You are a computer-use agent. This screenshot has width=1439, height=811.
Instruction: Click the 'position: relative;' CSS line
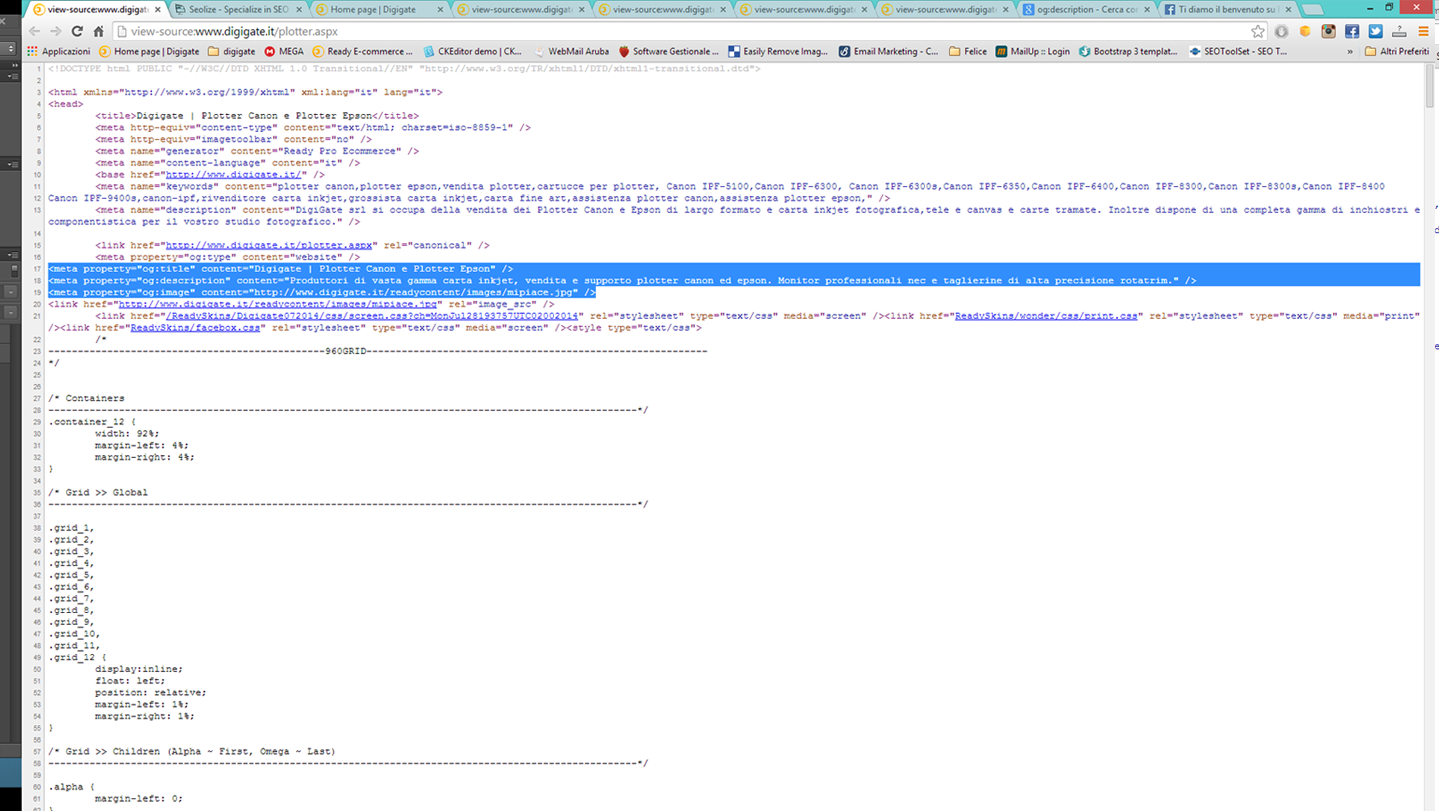(151, 693)
